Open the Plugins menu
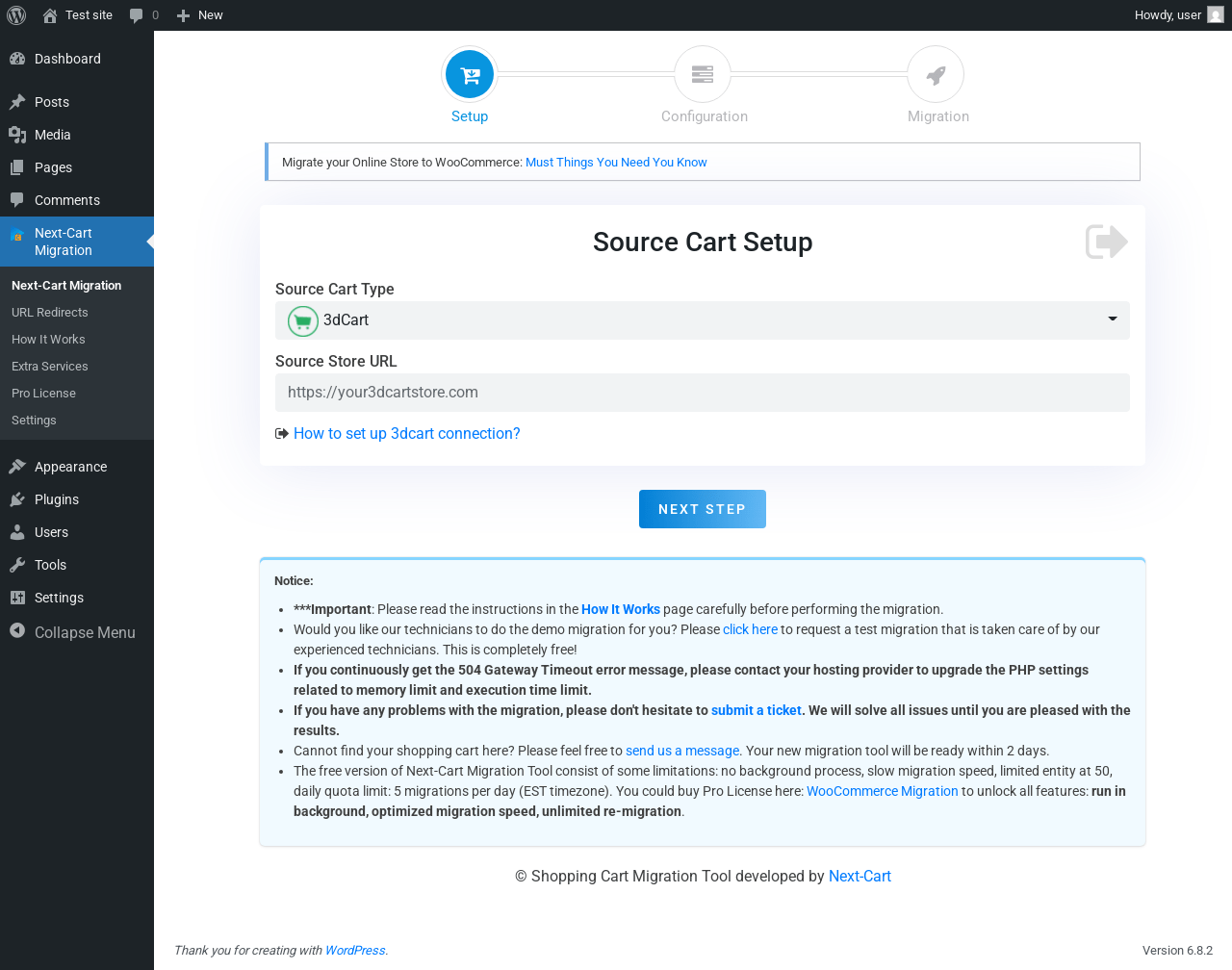Image resolution: width=1232 pixels, height=970 pixels. point(77,499)
